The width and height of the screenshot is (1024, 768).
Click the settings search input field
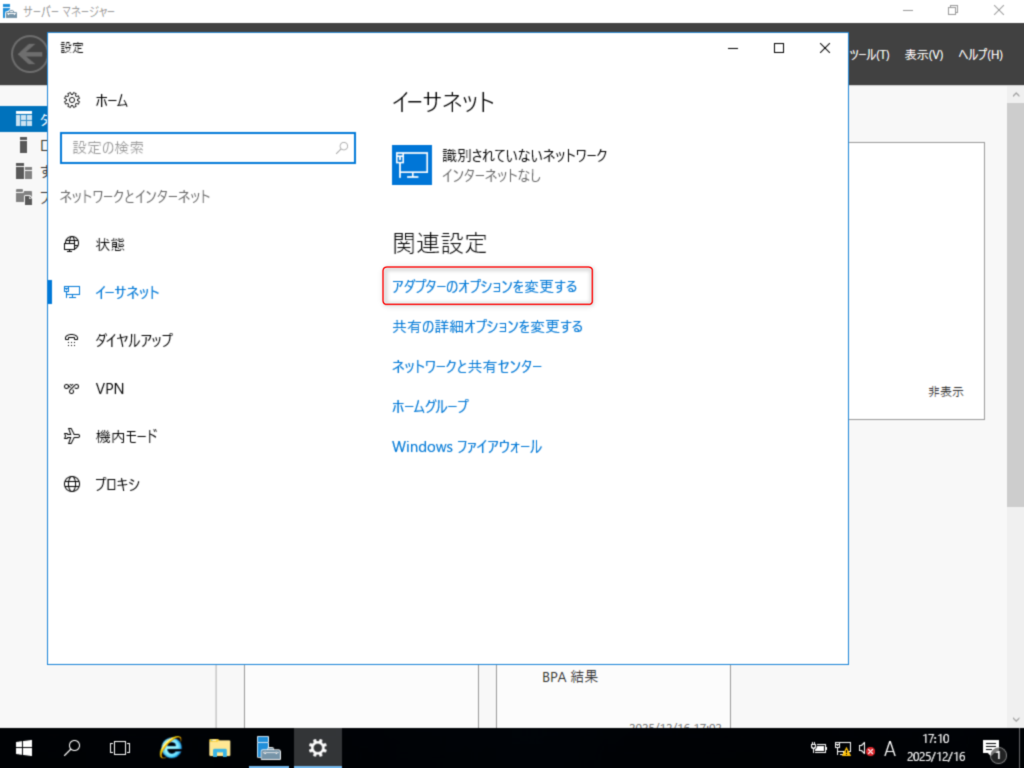click(x=195, y=148)
